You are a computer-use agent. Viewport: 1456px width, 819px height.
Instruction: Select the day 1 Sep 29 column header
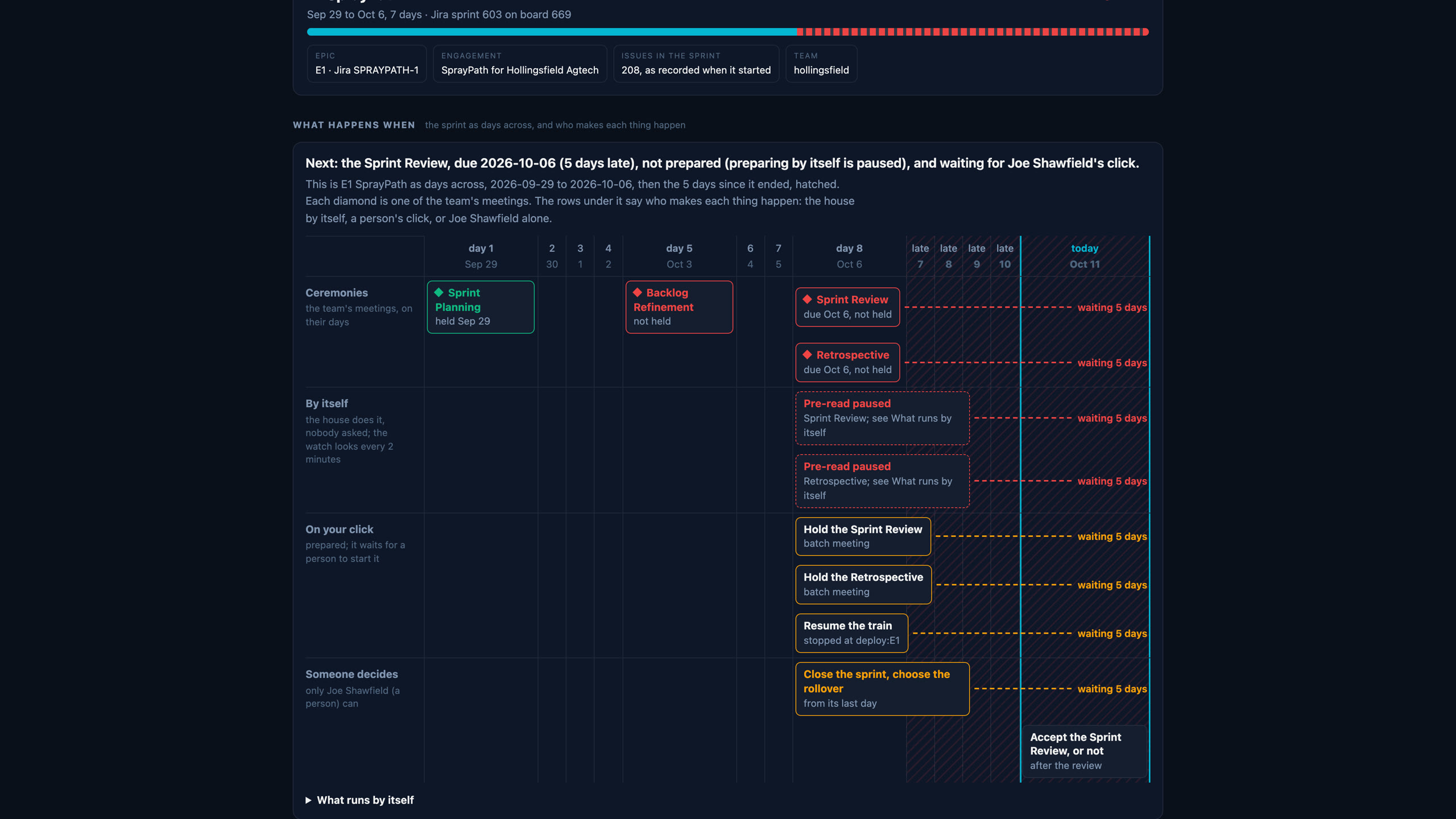(x=481, y=256)
